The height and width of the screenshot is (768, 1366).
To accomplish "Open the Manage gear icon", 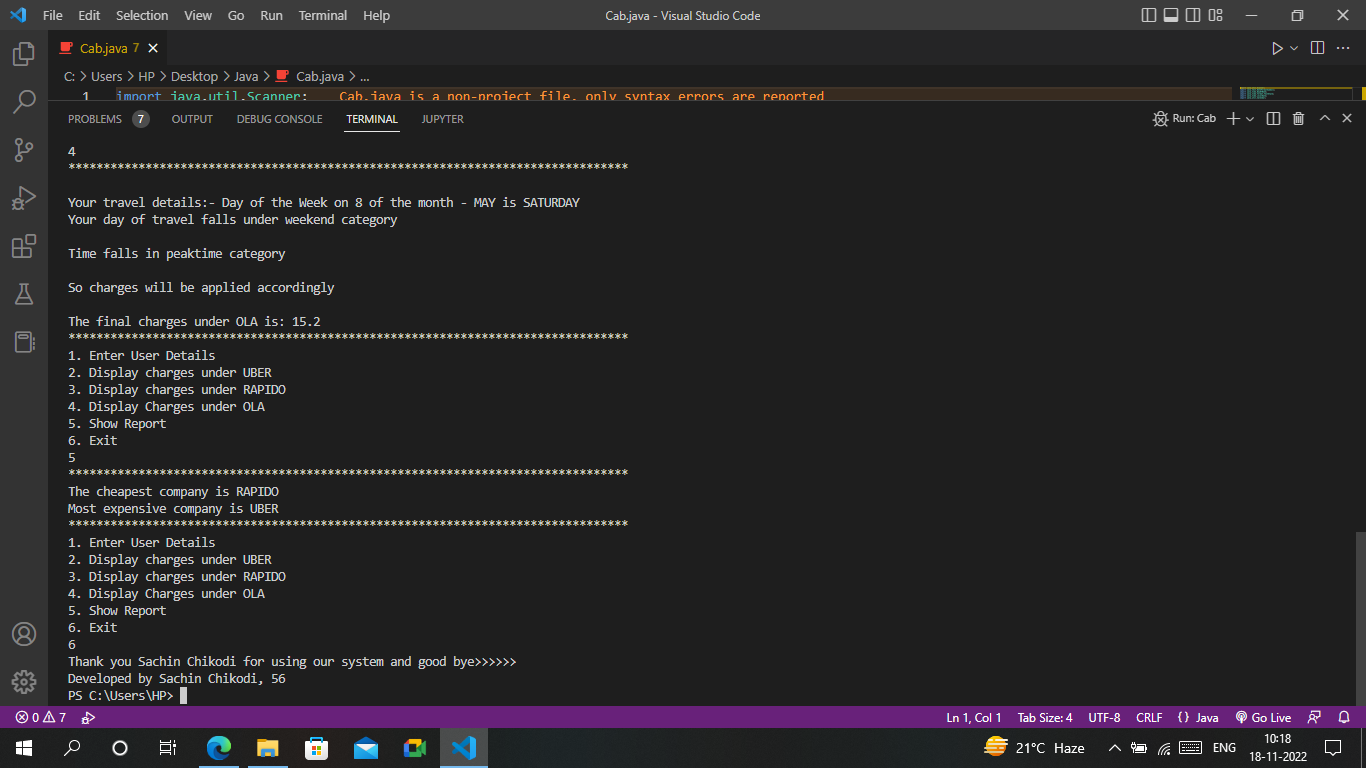I will coord(24,682).
